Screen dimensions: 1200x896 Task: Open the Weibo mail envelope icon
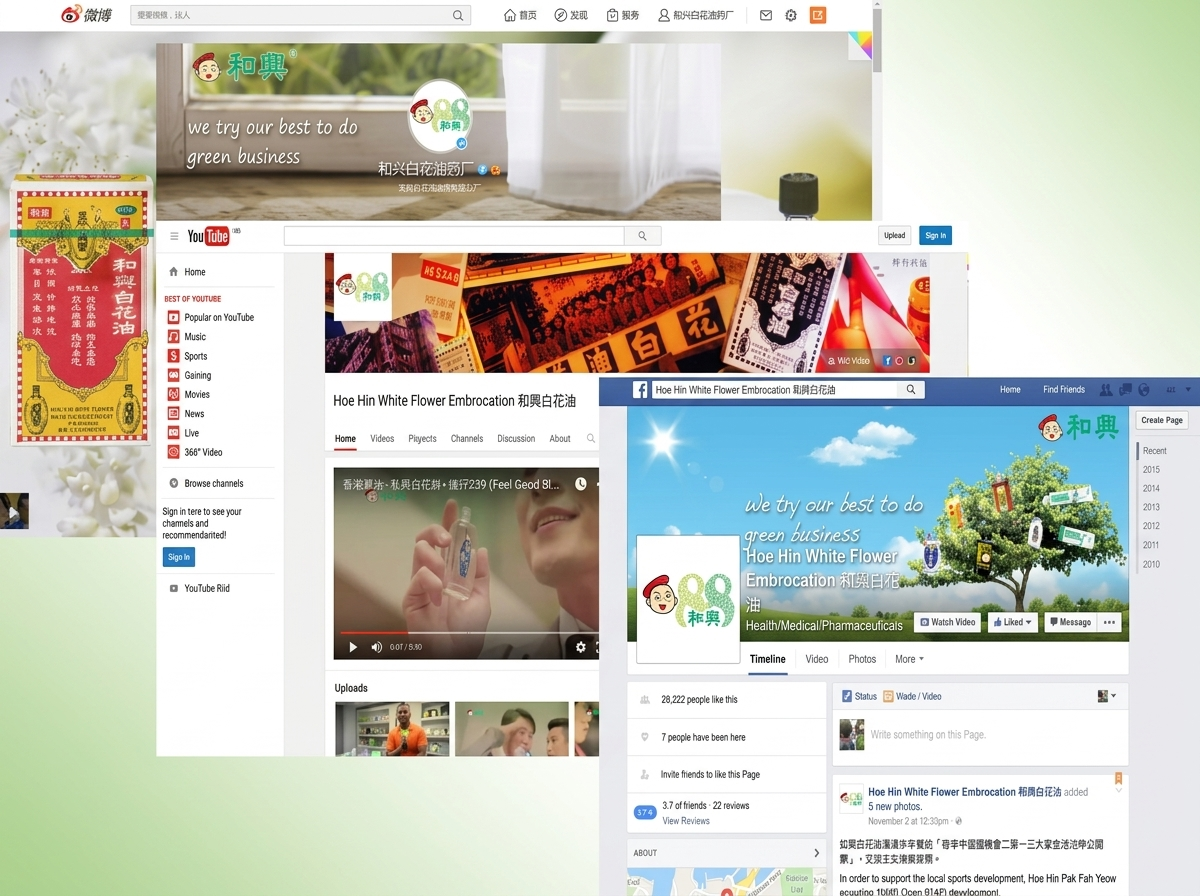coord(766,15)
